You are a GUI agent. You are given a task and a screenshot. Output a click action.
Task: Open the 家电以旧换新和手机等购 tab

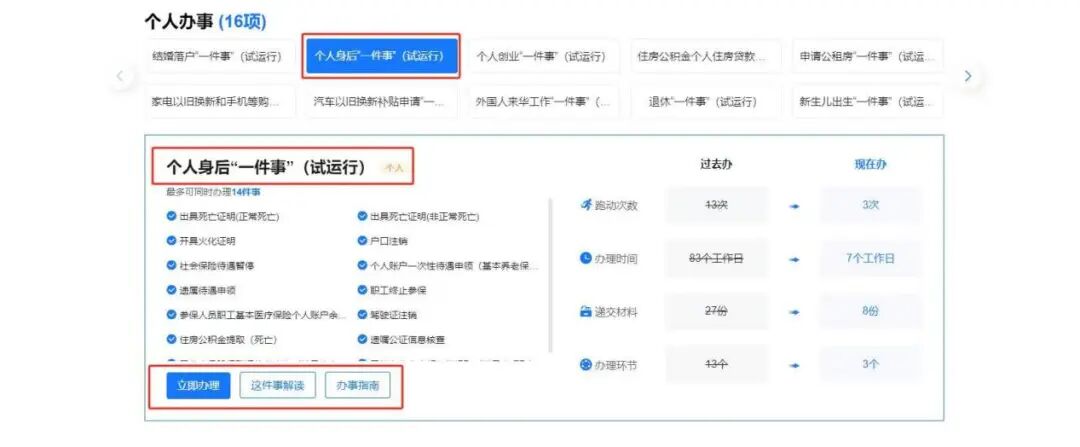click(222, 101)
